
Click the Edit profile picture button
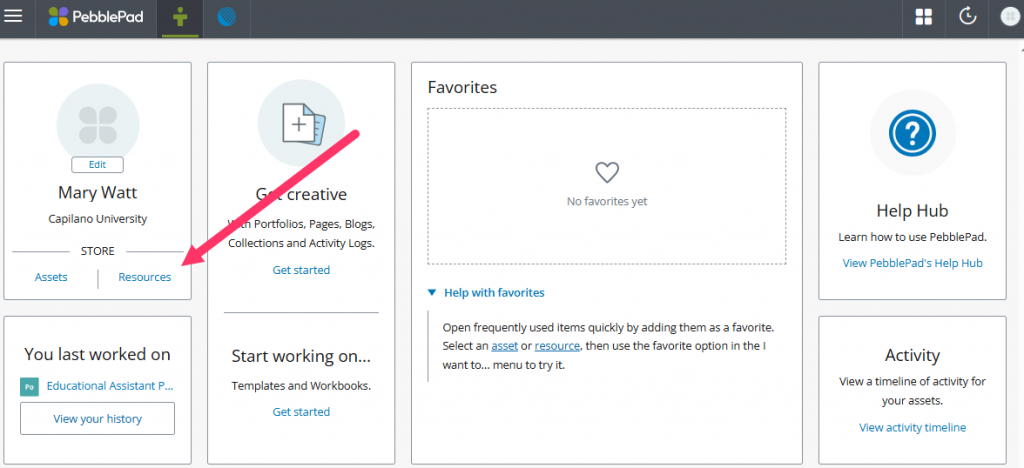(x=97, y=164)
